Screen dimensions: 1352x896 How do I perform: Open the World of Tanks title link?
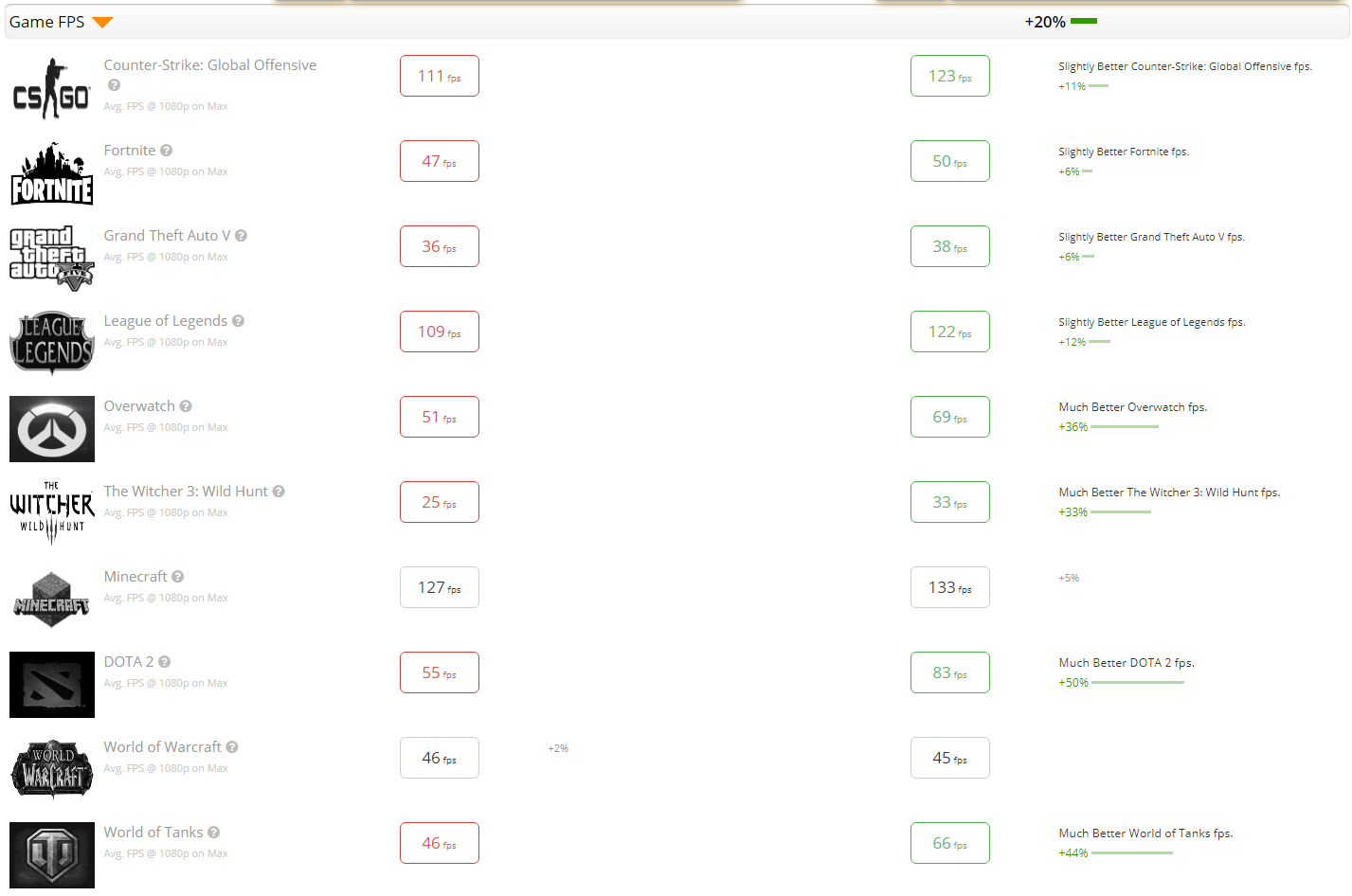point(153,833)
